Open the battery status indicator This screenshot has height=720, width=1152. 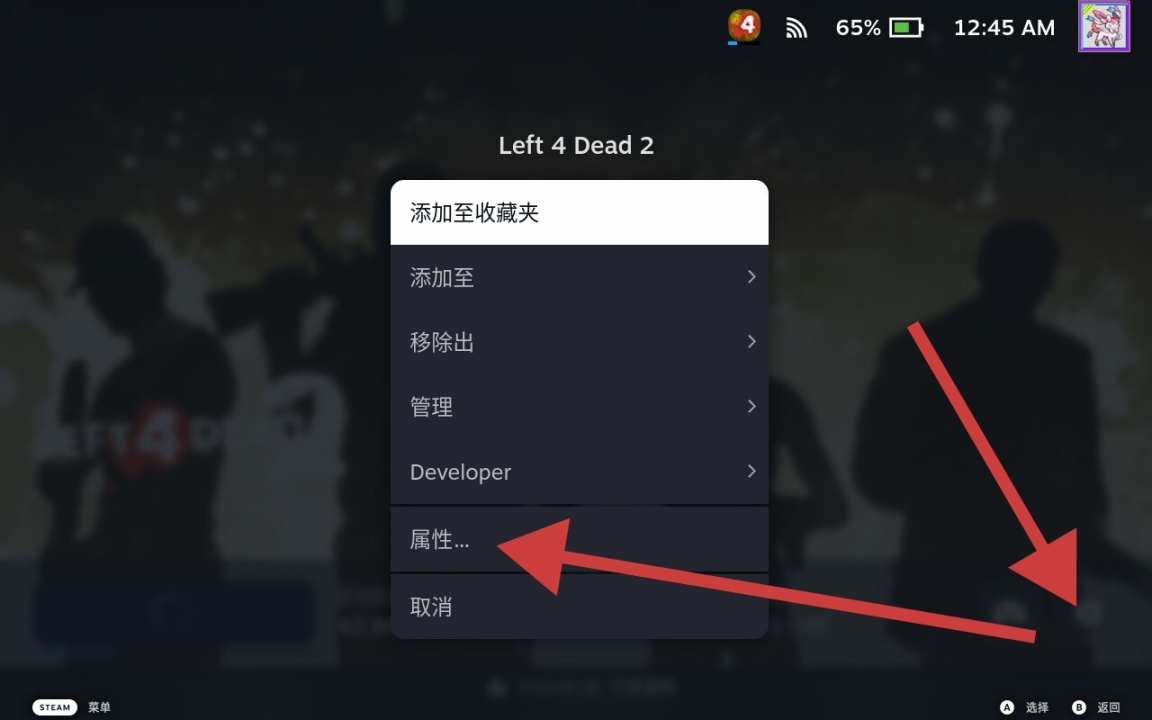click(906, 28)
